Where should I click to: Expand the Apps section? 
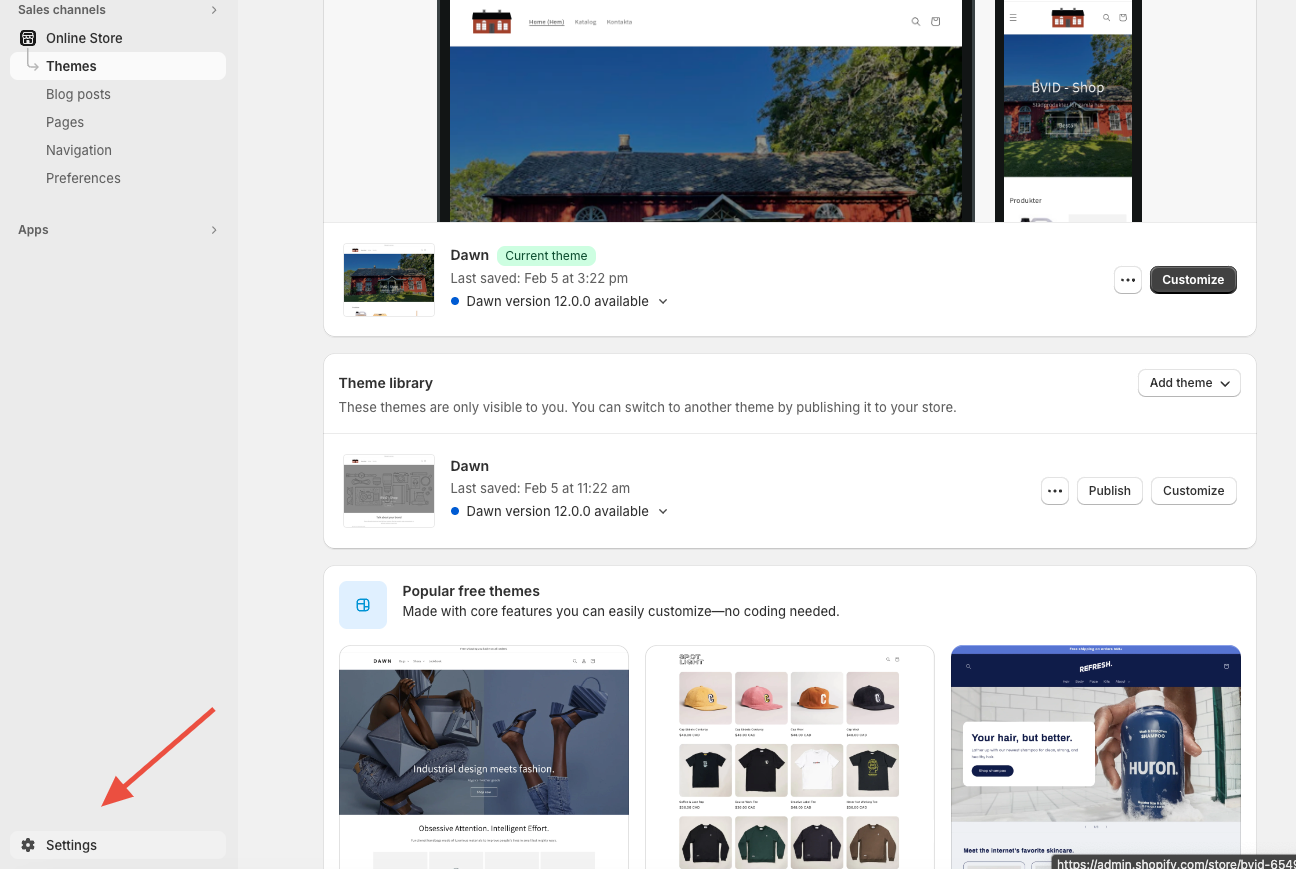coord(213,229)
